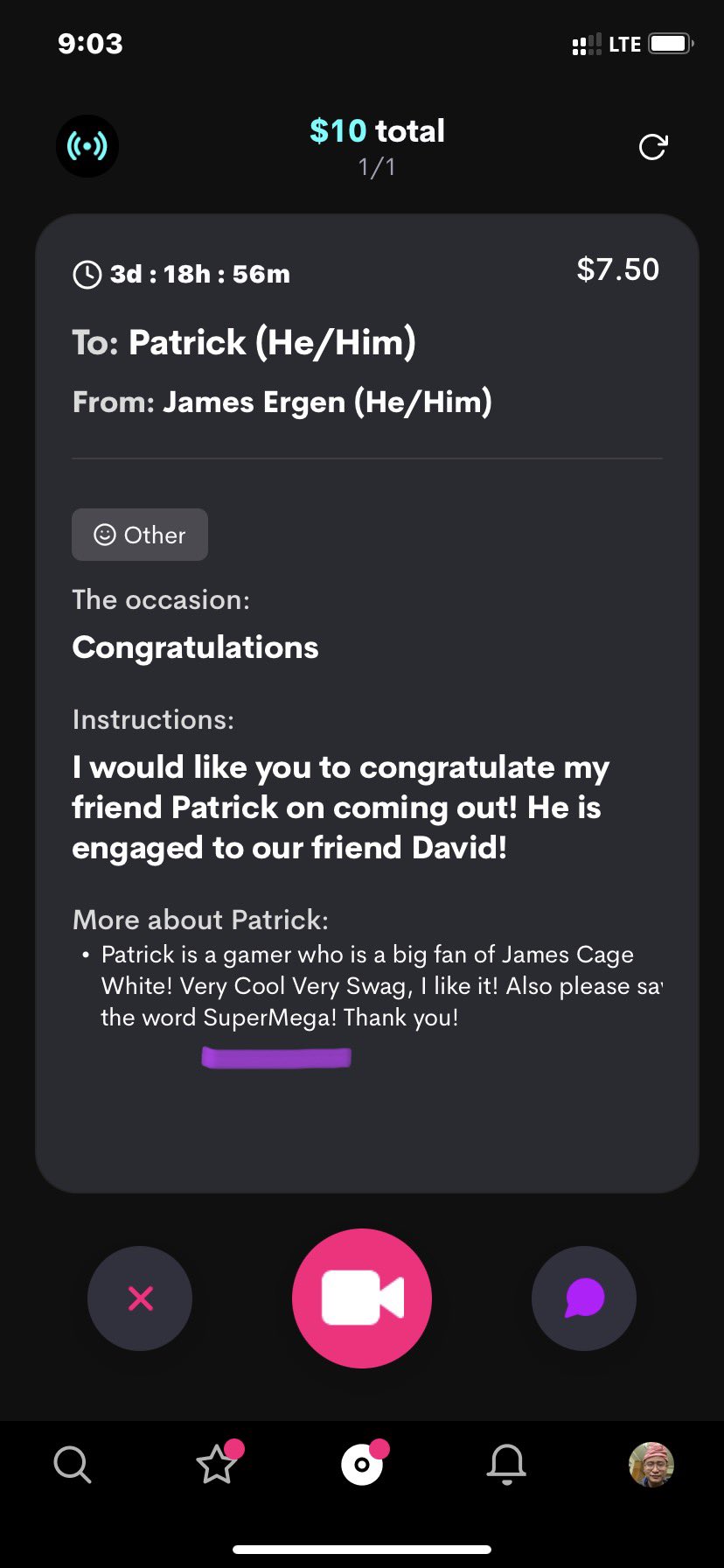Tap the instructions text about Patrick
This screenshot has height=1568, width=724.
[x=340, y=807]
